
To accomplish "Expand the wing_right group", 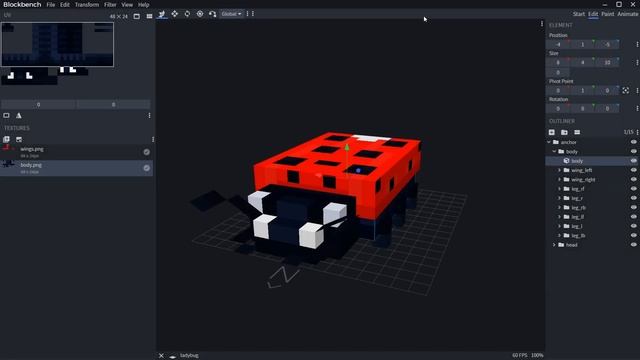I will click(x=560, y=180).
